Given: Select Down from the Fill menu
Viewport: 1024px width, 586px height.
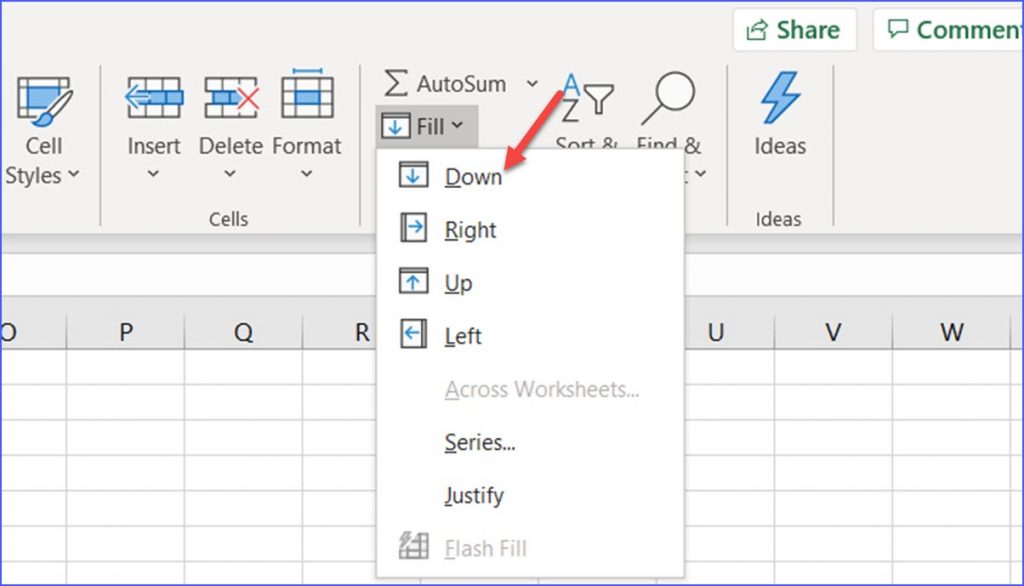Looking at the screenshot, I should [x=472, y=175].
